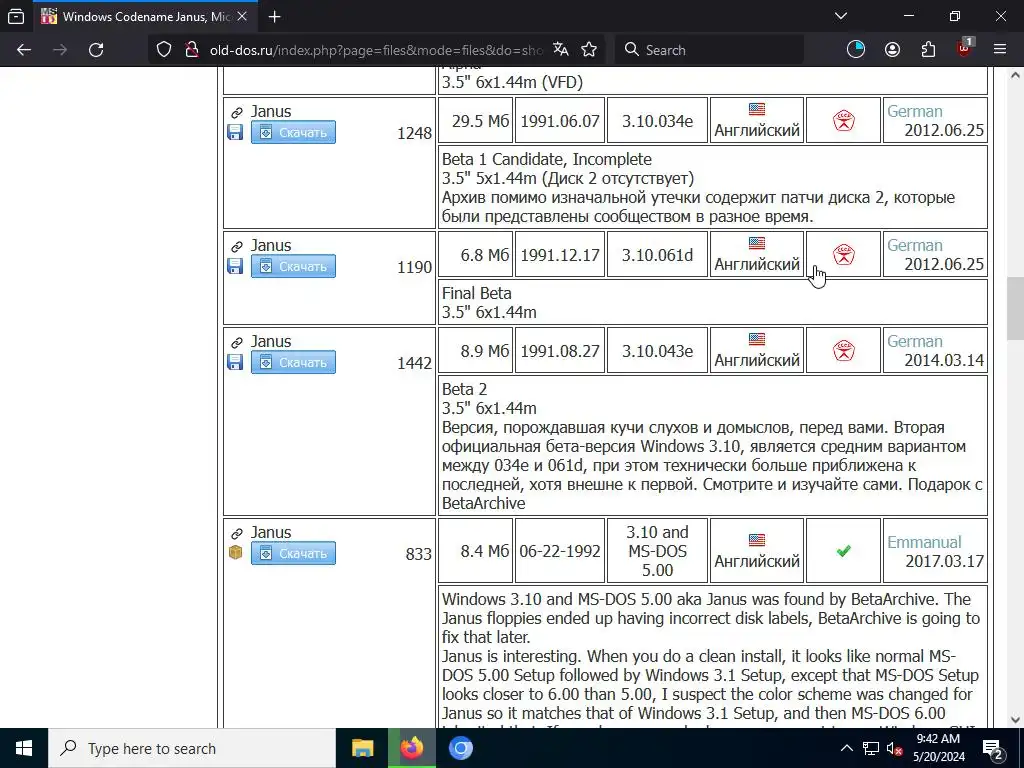Image resolution: width=1024 pixels, height=768 pixels.
Task: Open the uBlock Origin extension icon
Action: pyautogui.click(x=964, y=48)
